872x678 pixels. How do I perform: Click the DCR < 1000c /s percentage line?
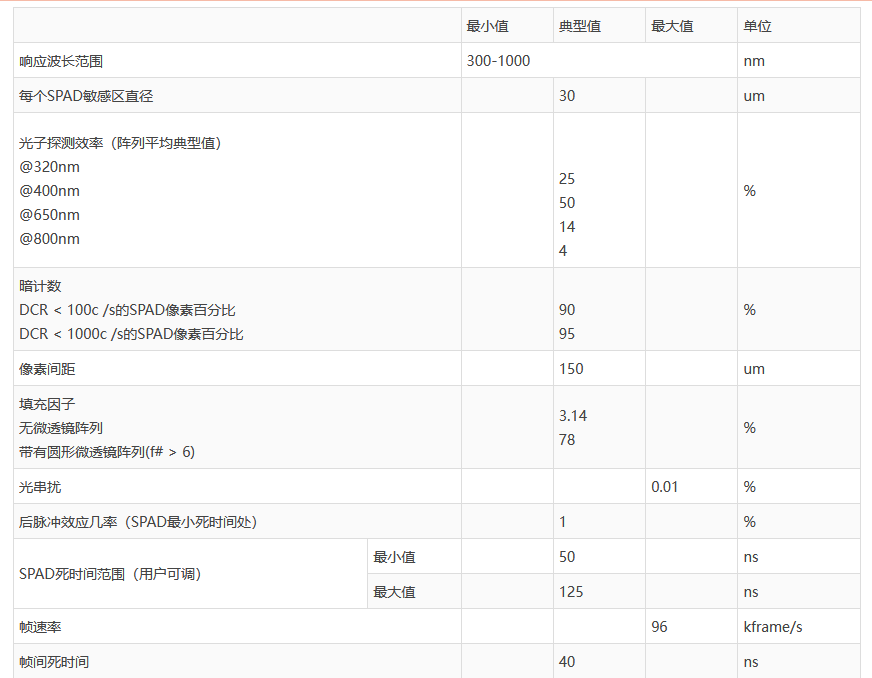tap(131, 334)
